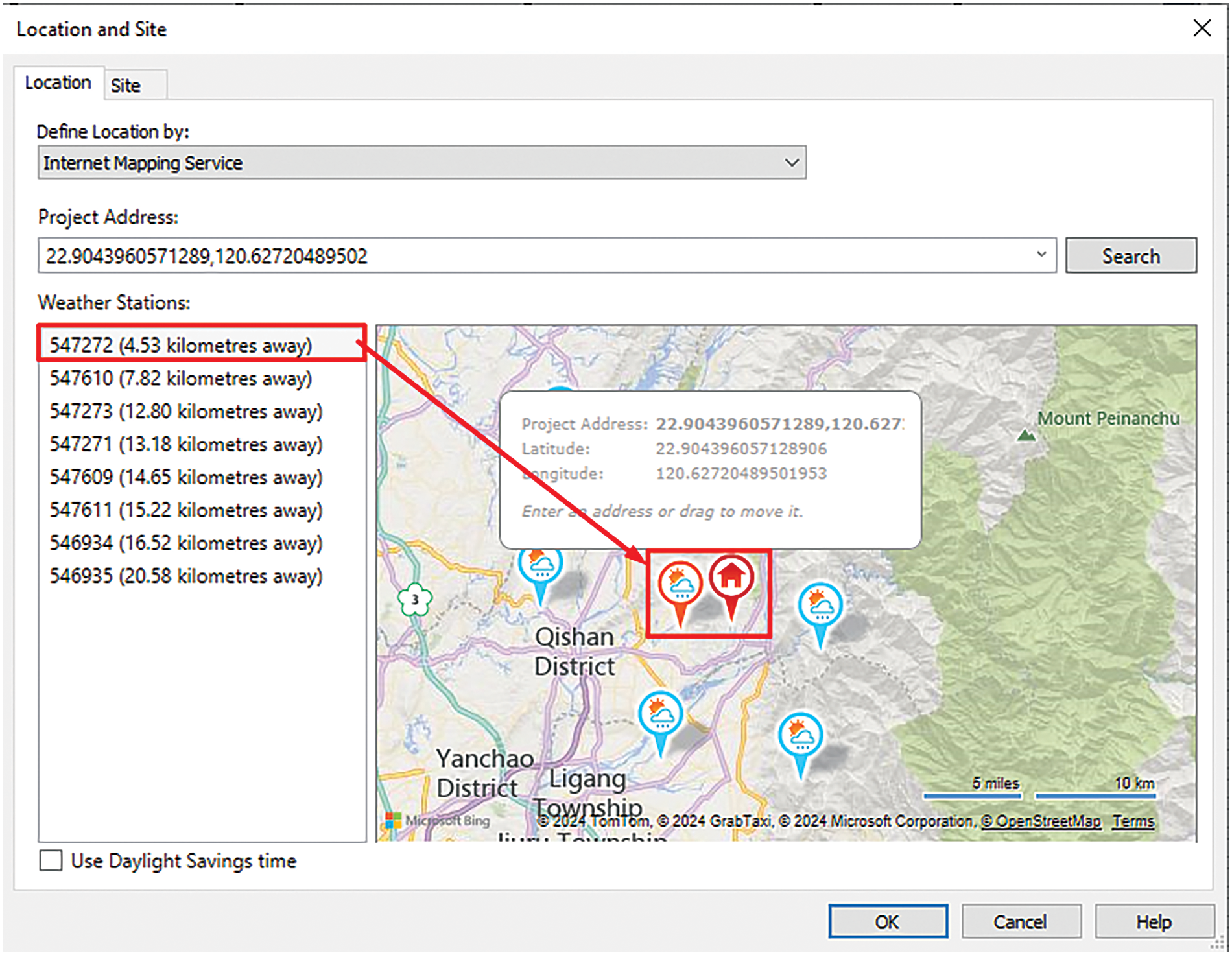Click the red home project location pin

[731, 577]
